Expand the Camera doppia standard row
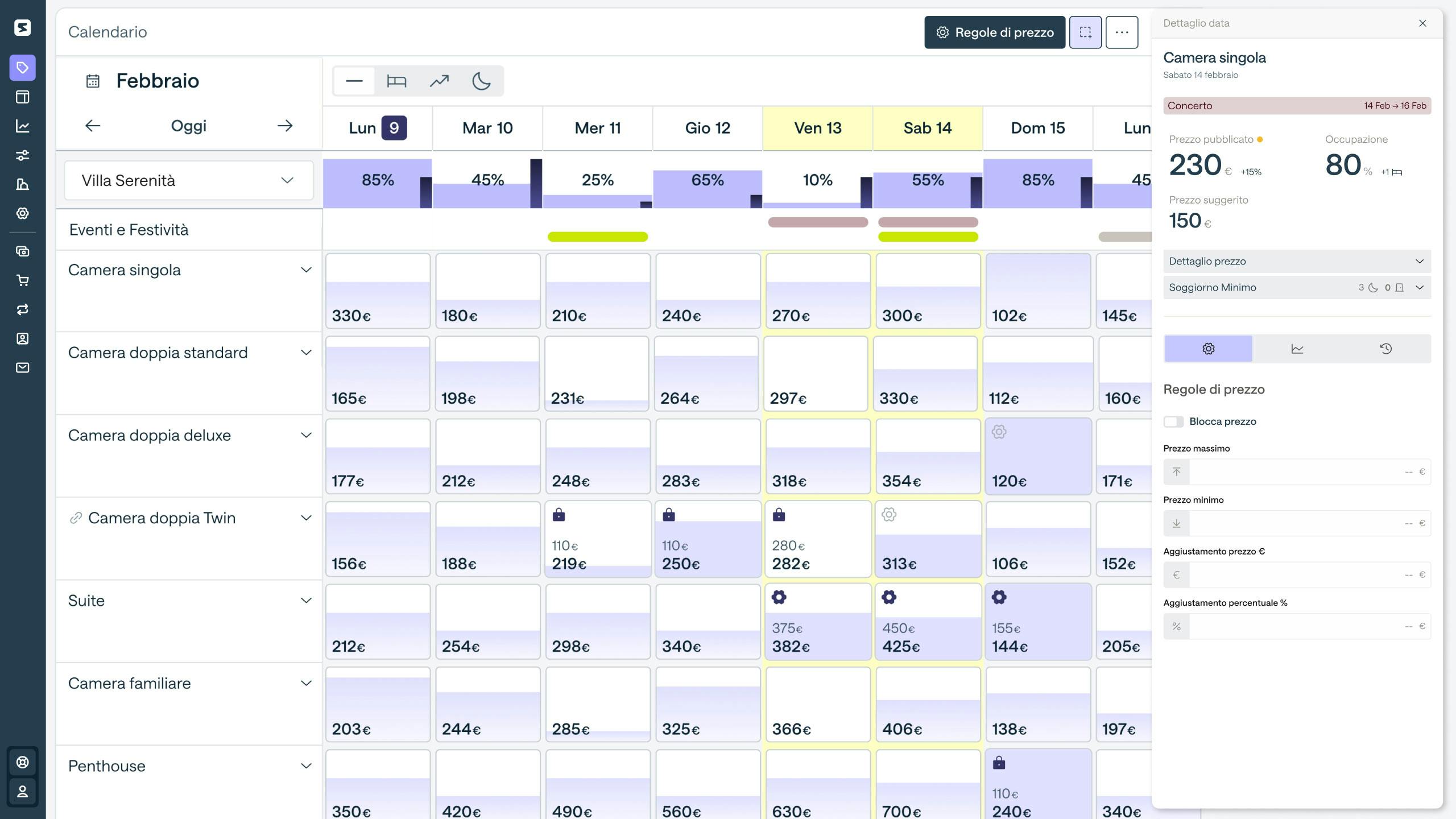Image resolution: width=1456 pixels, height=819 pixels. pyautogui.click(x=306, y=353)
